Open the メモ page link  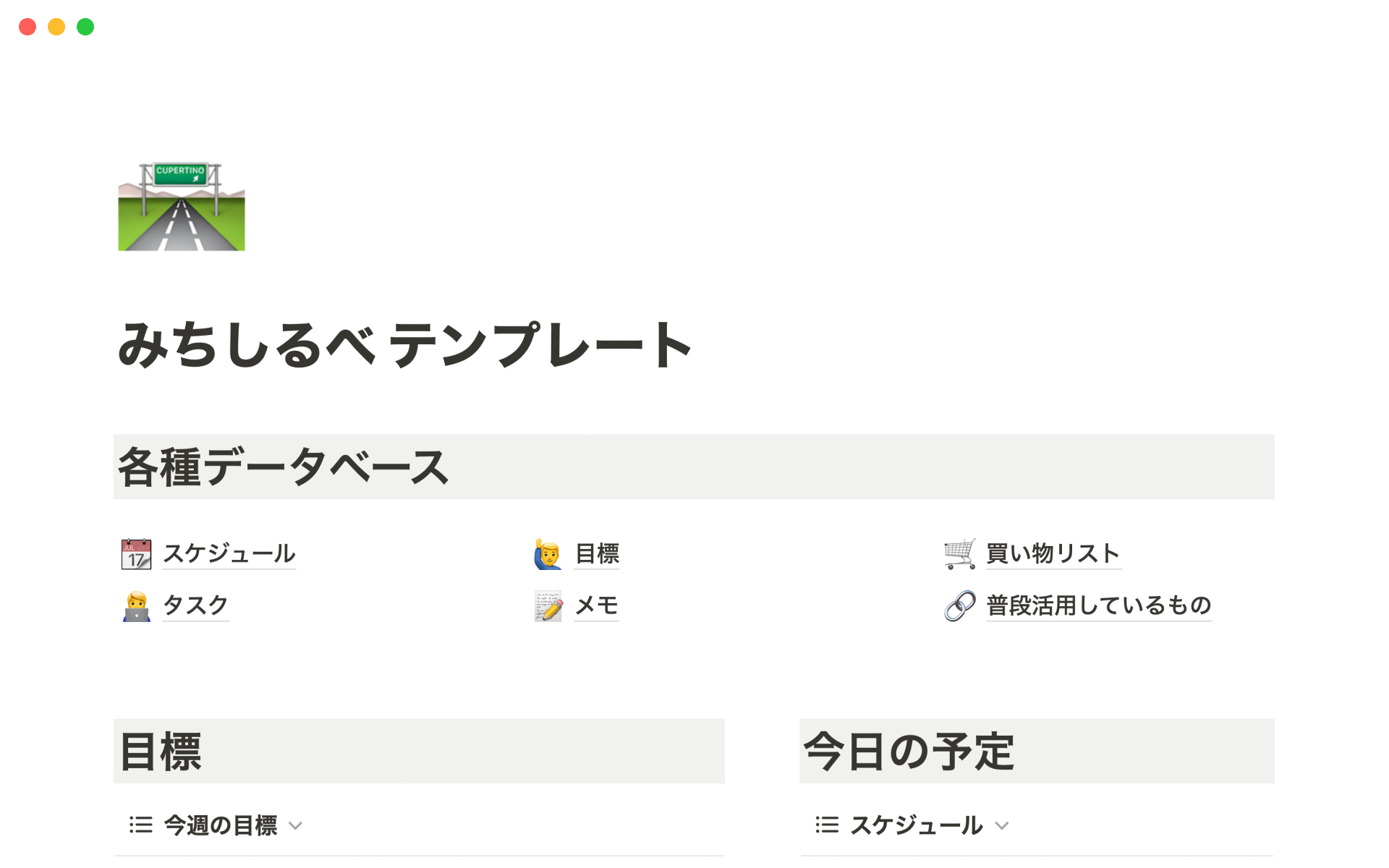597,606
